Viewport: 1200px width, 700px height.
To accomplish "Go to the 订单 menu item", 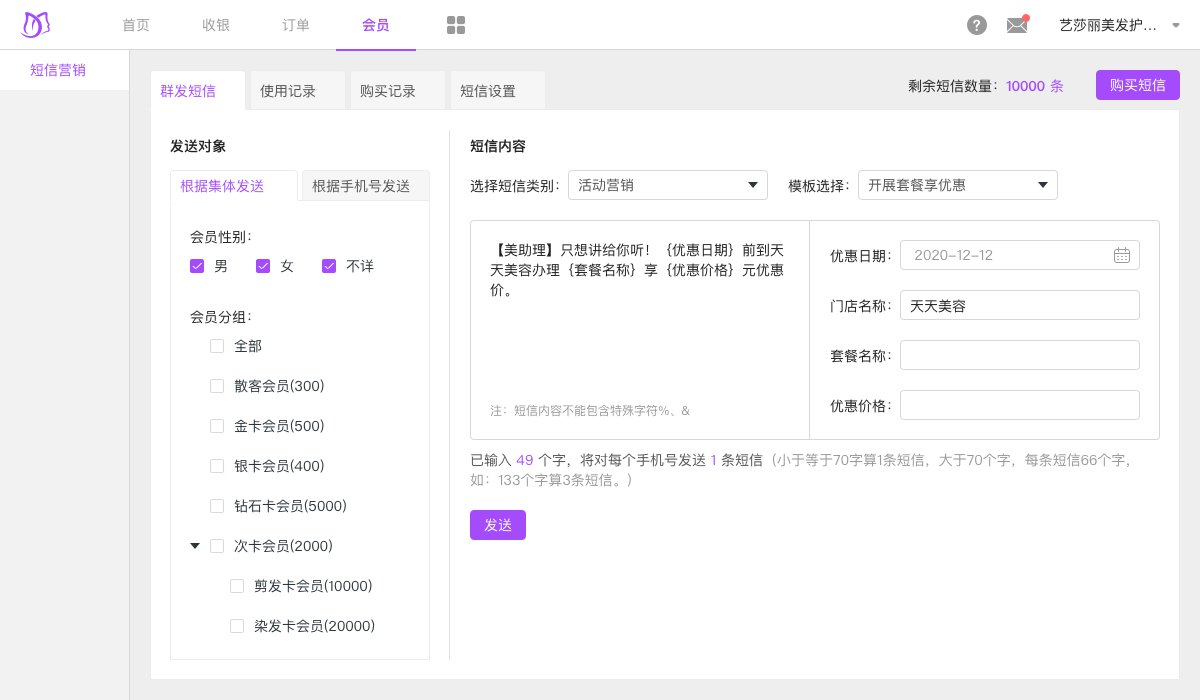I will tap(296, 25).
